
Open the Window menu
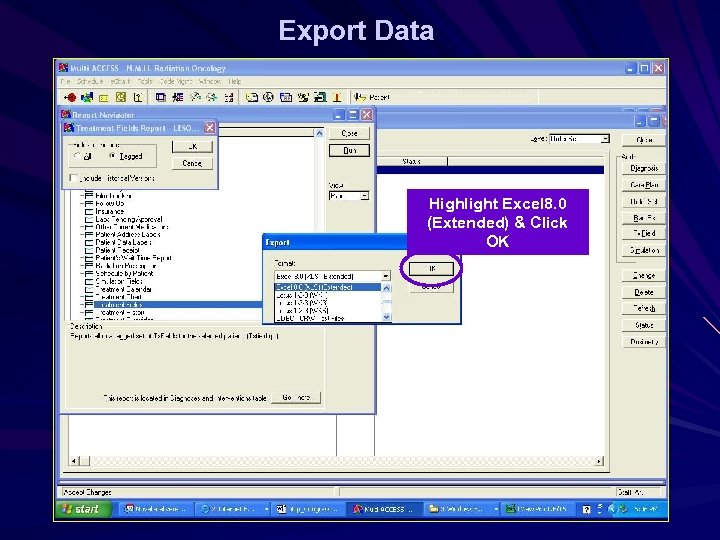209,82
